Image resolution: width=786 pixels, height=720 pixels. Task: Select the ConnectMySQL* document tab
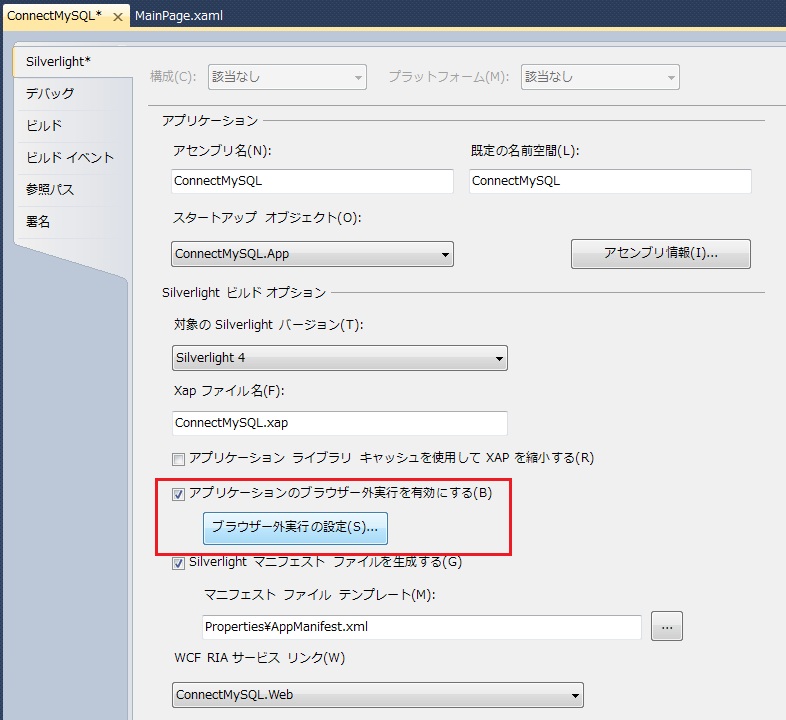tap(54, 16)
